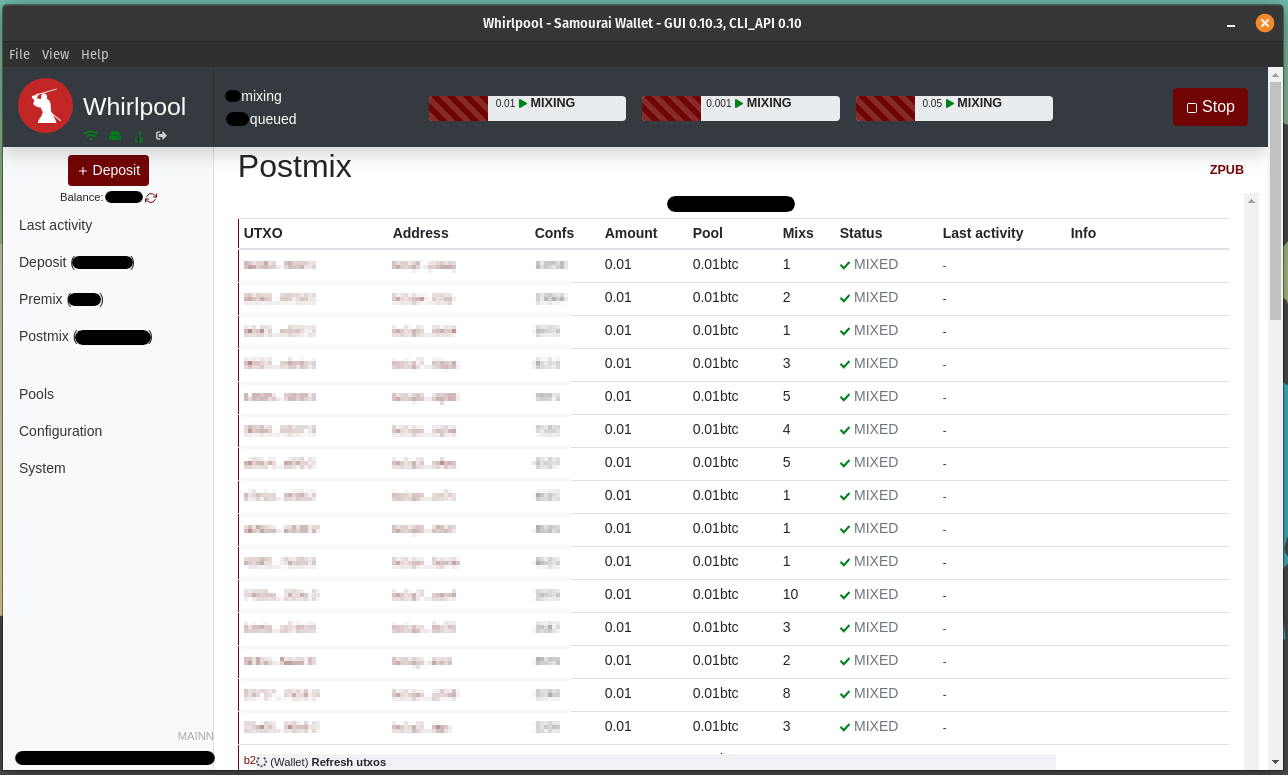The width and height of the screenshot is (1288, 775).
Task: Open Pools in the sidebar
Action: [x=36, y=394]
